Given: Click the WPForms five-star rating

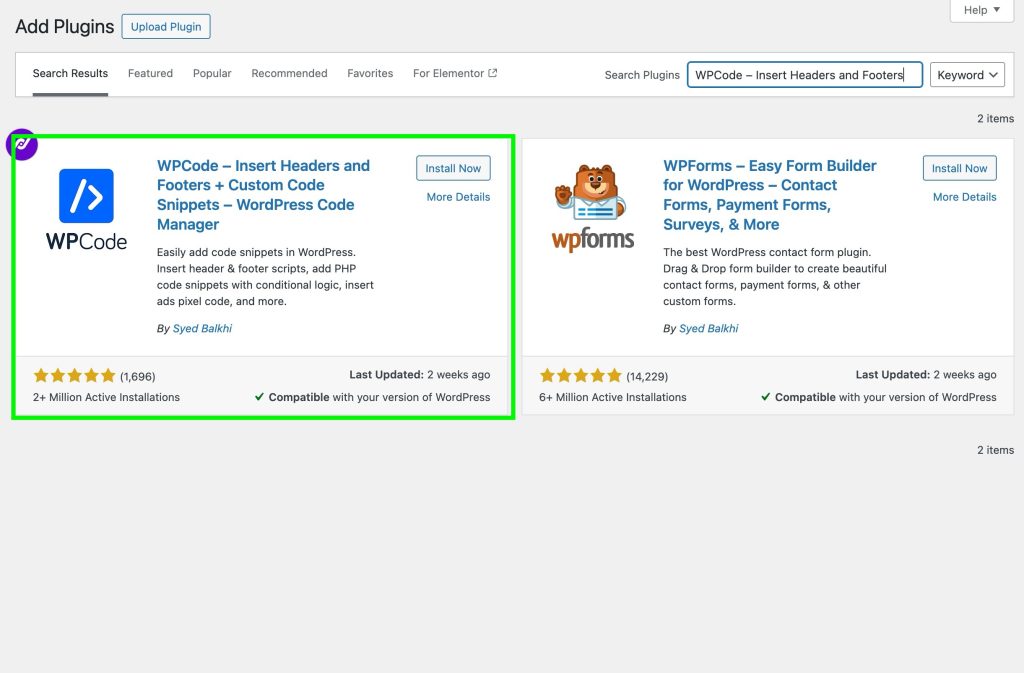Looking at the screenshot, I should tap(581, 376).
